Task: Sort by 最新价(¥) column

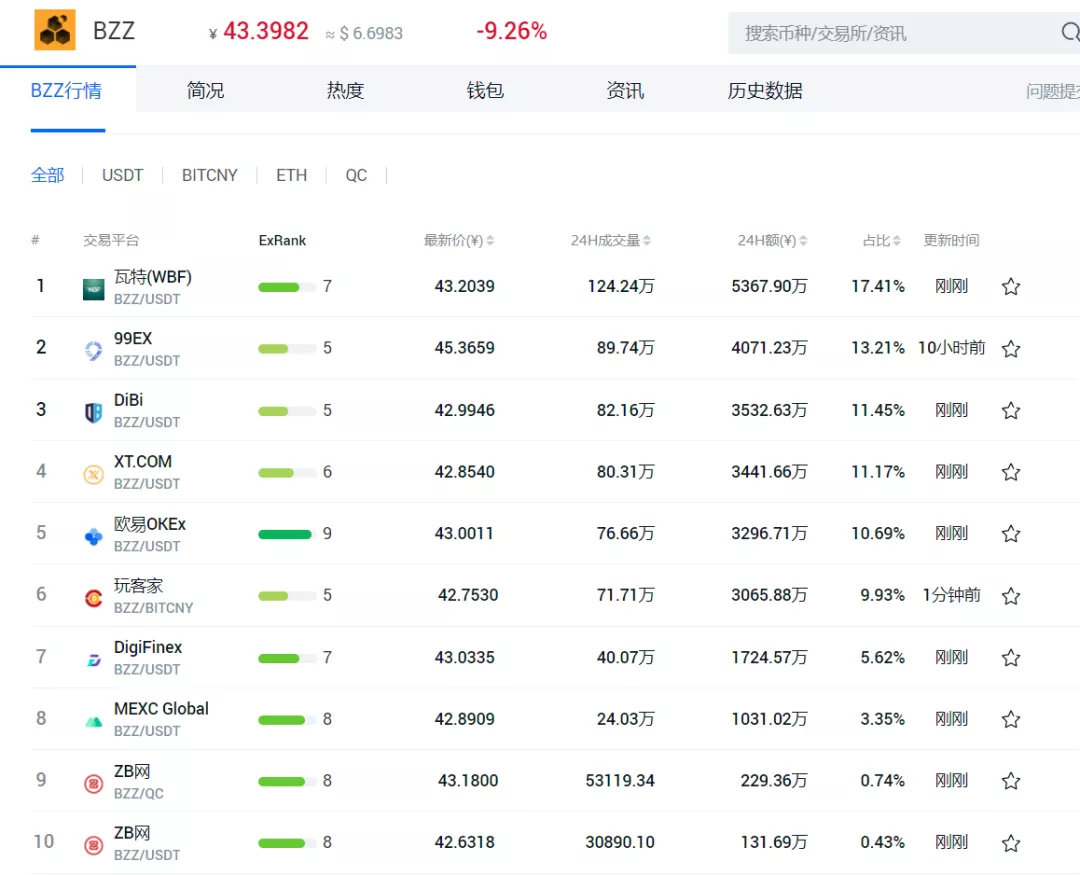Action: click(459, 240)
